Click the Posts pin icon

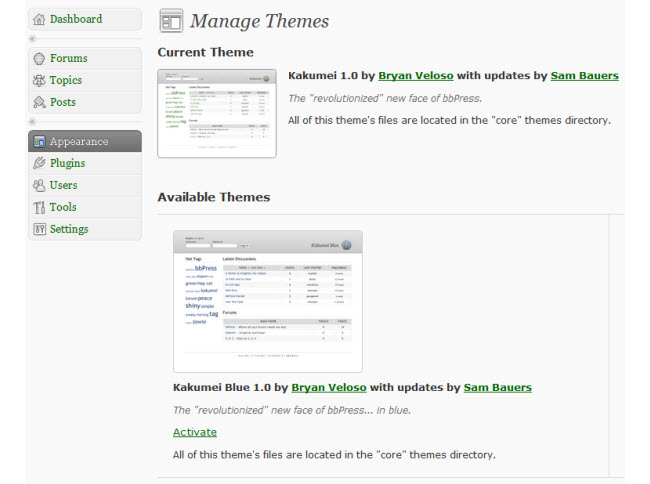click(x=39, y=102)
